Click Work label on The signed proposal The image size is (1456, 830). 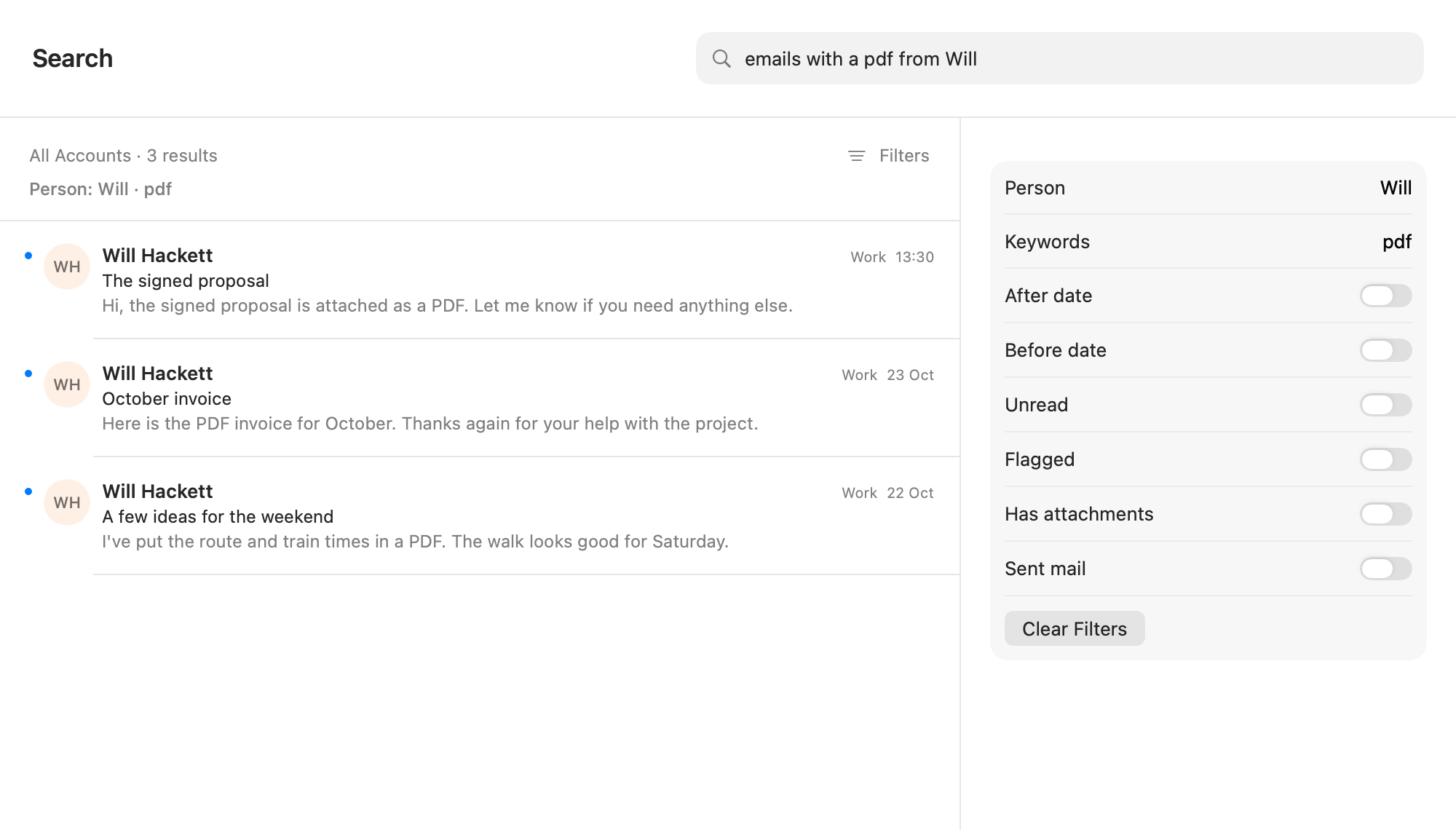(x=868, y=257)
